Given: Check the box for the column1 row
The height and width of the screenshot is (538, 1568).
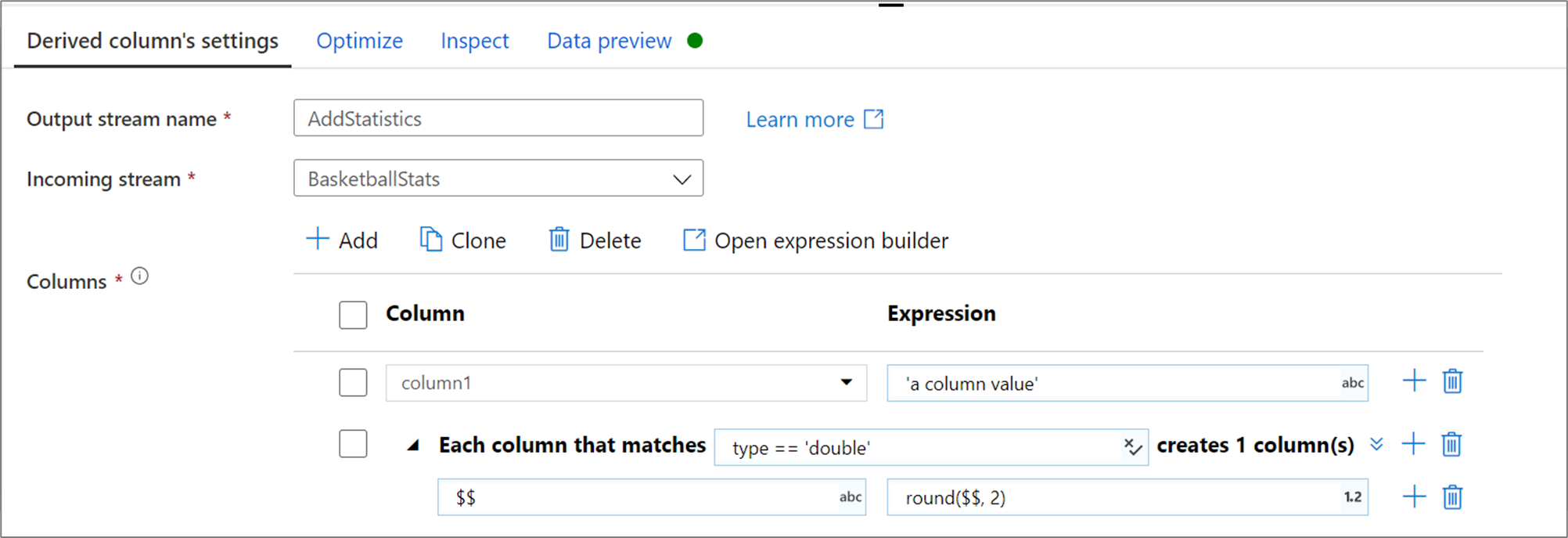Looking at the screenshot, I should [x=353, y=383].
